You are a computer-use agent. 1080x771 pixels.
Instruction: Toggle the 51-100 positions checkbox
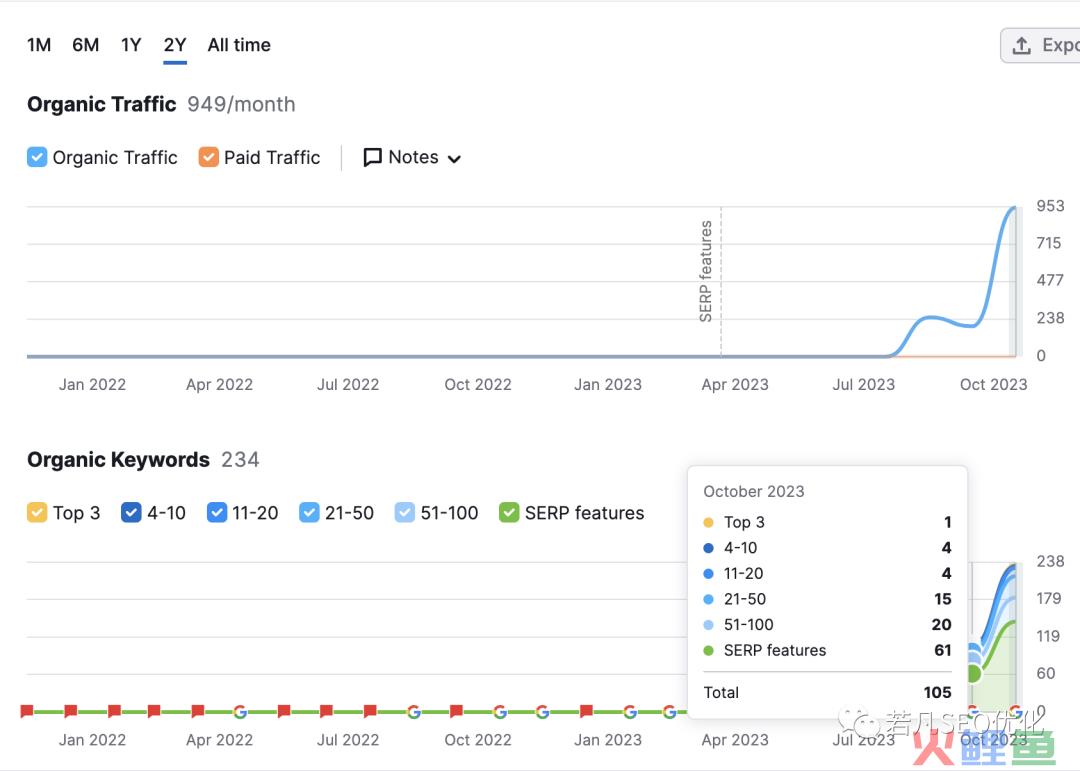[x=404, y=513]
